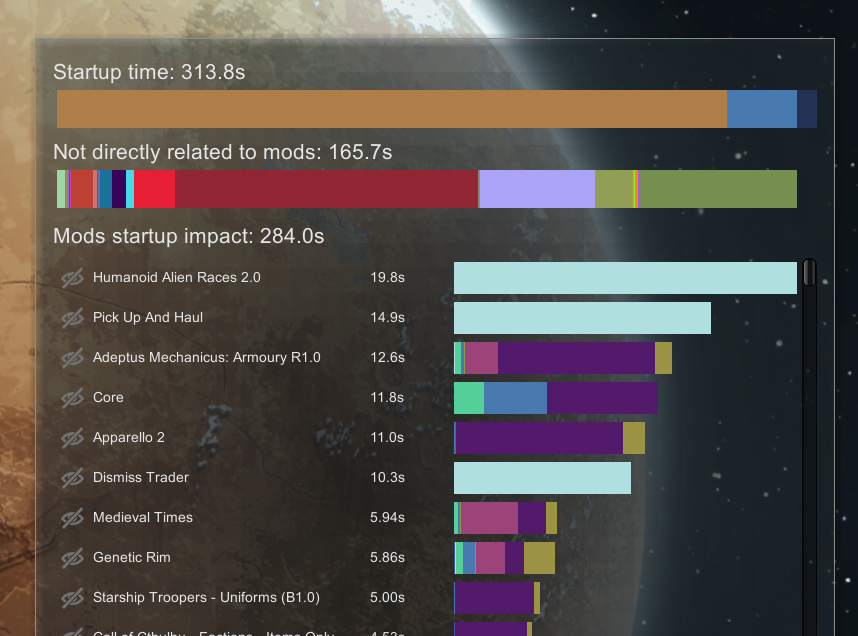Click the large dark red segment in the non-mod bar
Image resolution: width=858 pixels, height=636 pixels.
tap(326, 189)
